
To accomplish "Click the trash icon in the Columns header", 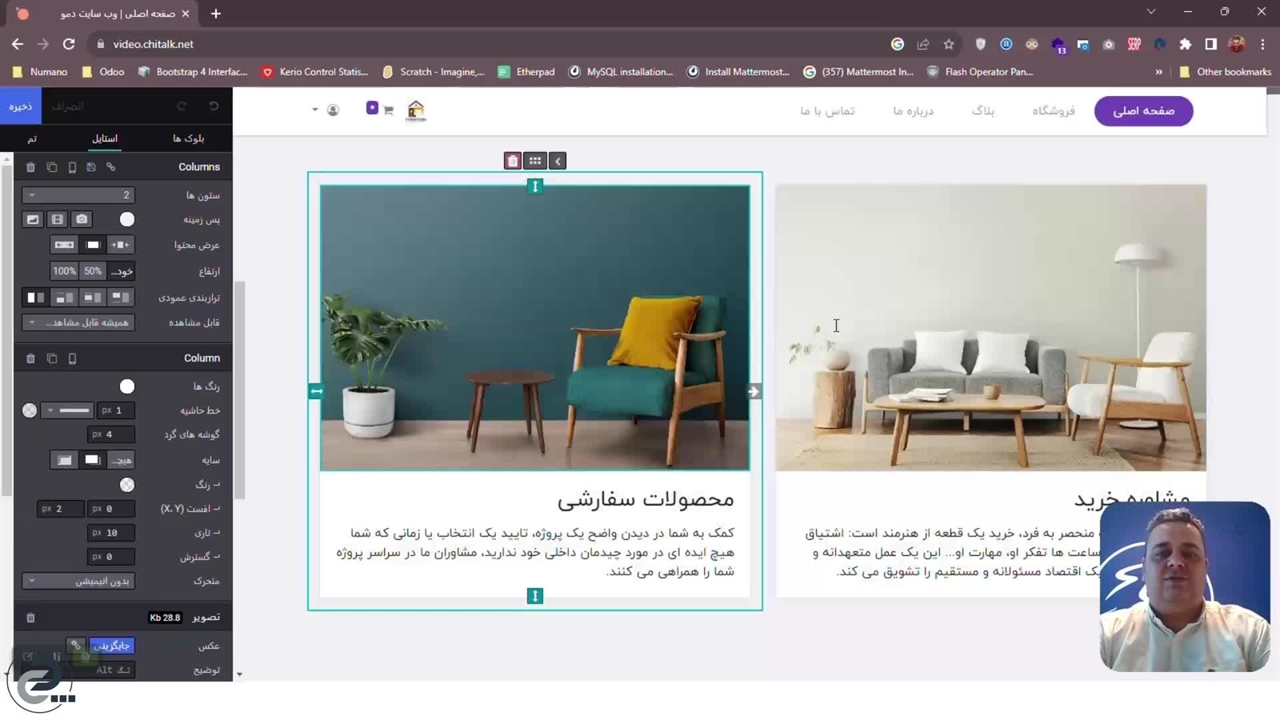I will click(30, 167).
